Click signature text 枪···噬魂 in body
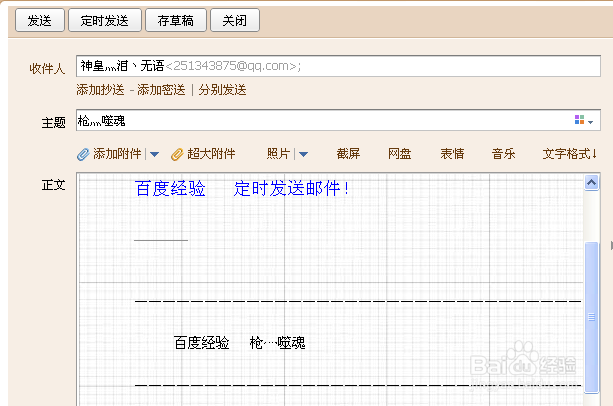613x406 pixels. (277, 343)
